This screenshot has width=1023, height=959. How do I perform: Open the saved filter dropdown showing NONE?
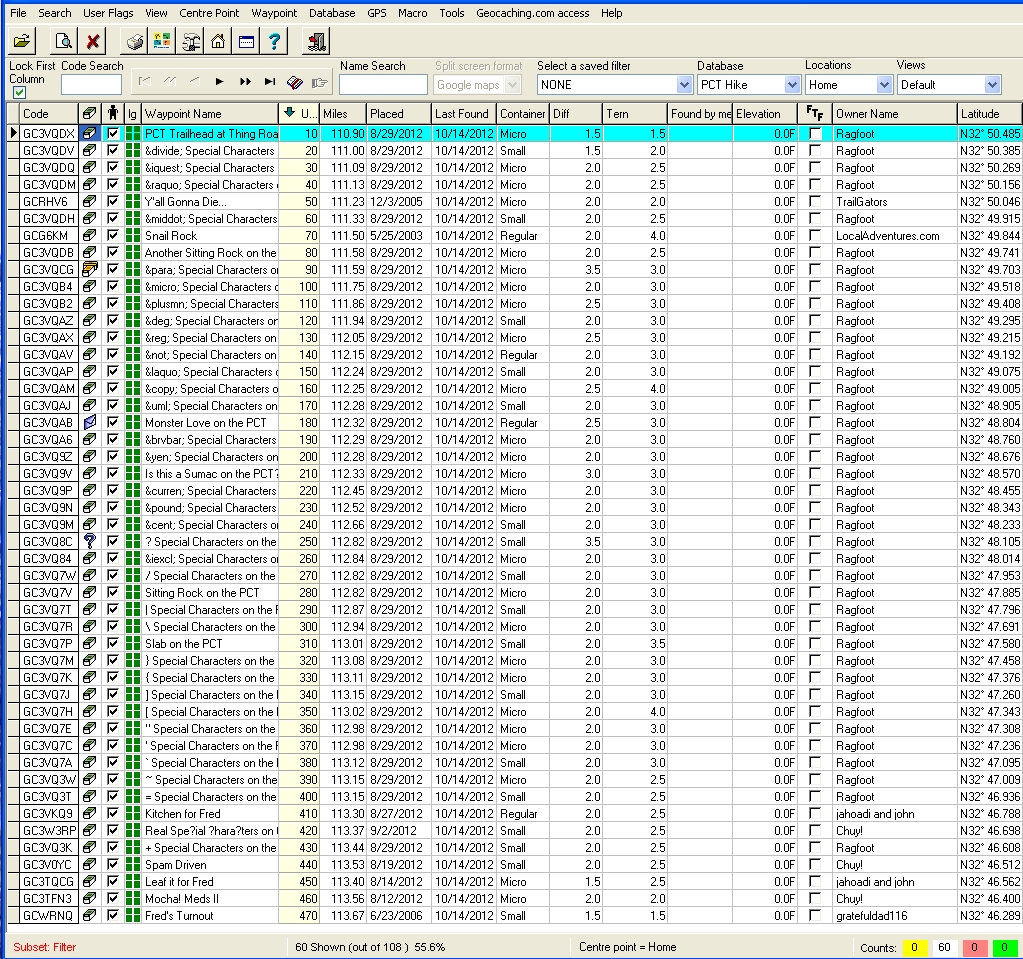(684, 85)
